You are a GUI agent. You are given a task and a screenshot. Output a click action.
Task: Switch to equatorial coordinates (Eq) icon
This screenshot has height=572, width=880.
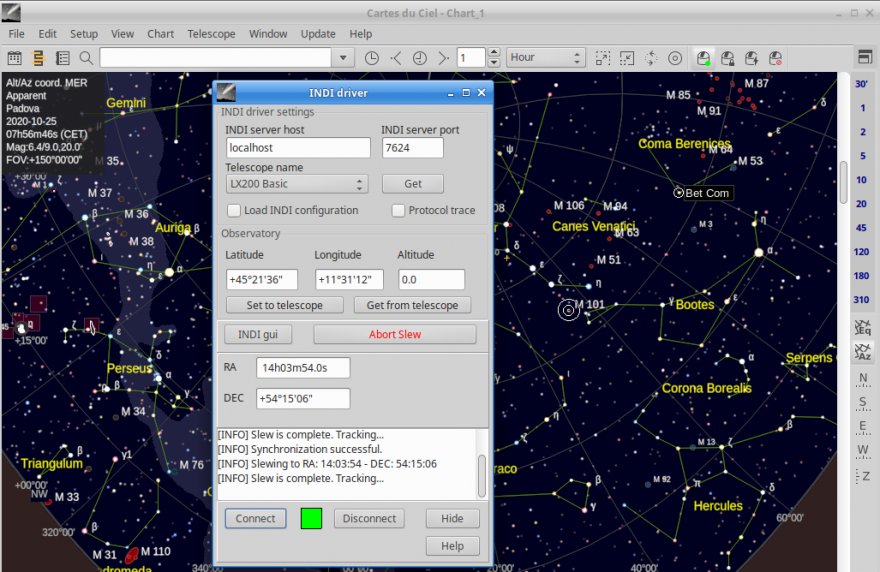(x=862, y=327)
